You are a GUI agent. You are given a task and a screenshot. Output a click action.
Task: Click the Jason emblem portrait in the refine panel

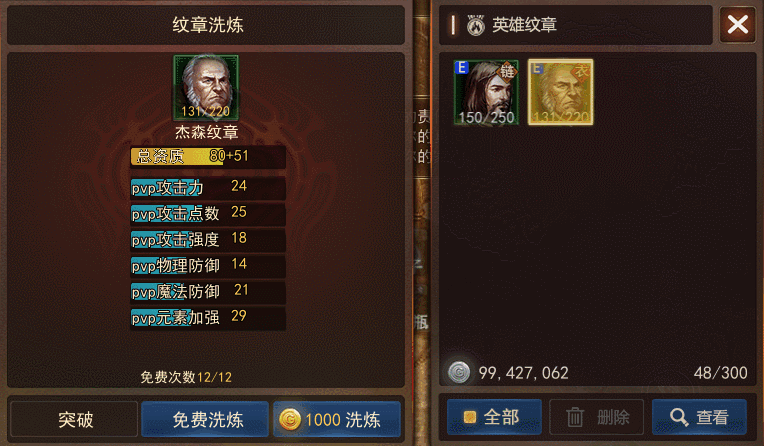(206, 88)
